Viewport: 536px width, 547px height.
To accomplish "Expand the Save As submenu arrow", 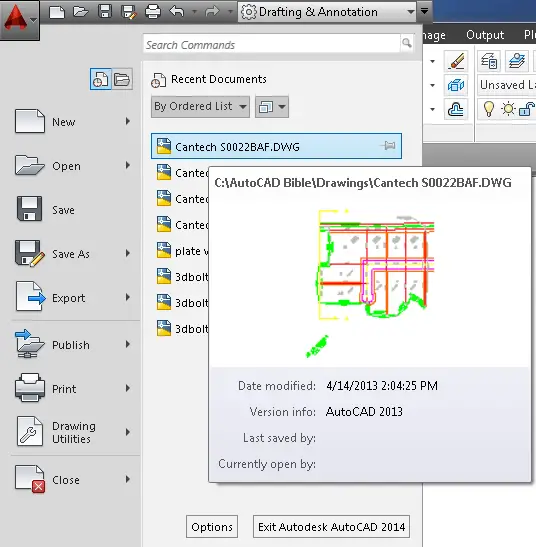I will [x=128, y=253].
